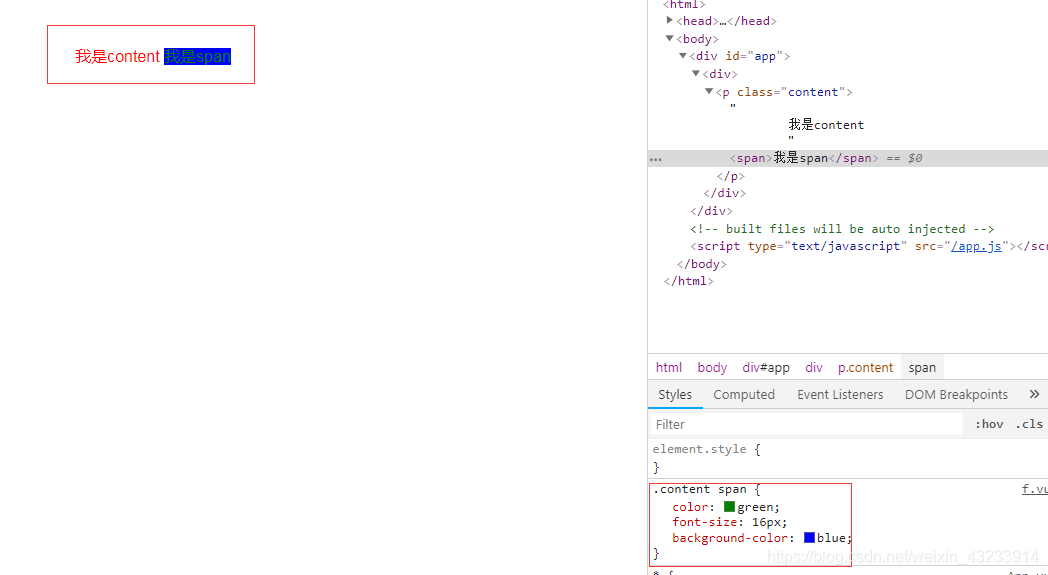Switch to the Computed tab
The height and width of the screenshot is (575, 1048).
tap(744, 394)
